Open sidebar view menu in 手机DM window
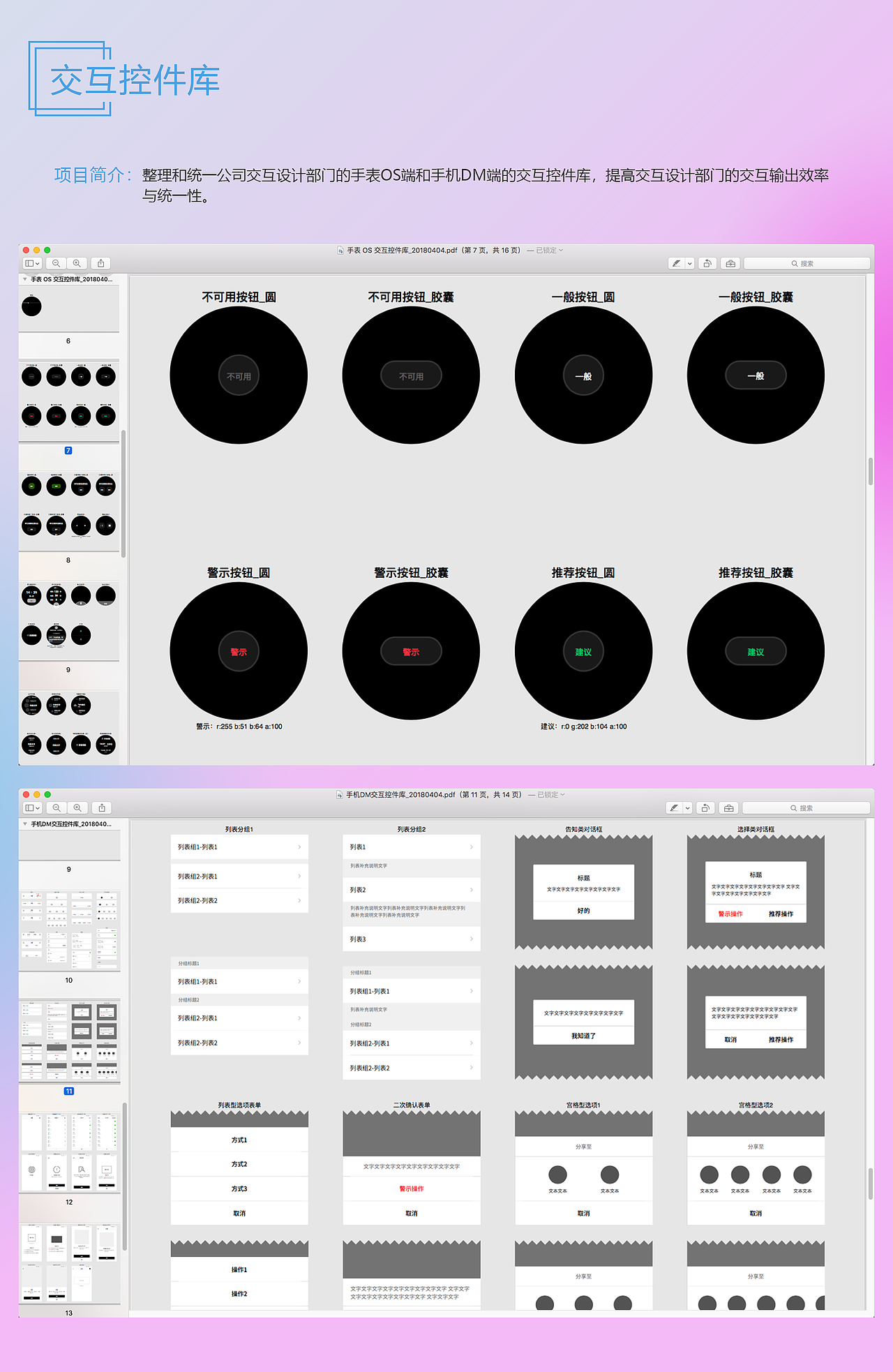893x1372 pixels. (33, 807)
